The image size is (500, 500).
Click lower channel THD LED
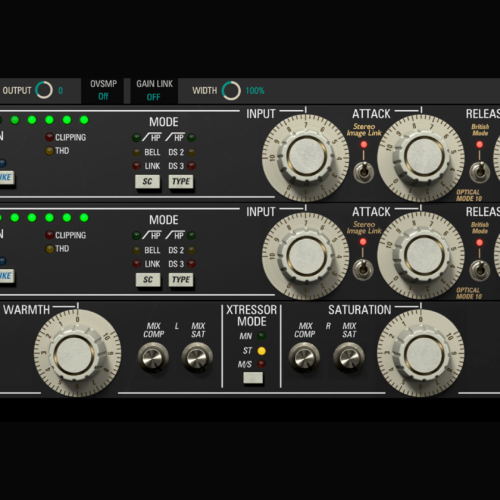(x=50, y=249)
